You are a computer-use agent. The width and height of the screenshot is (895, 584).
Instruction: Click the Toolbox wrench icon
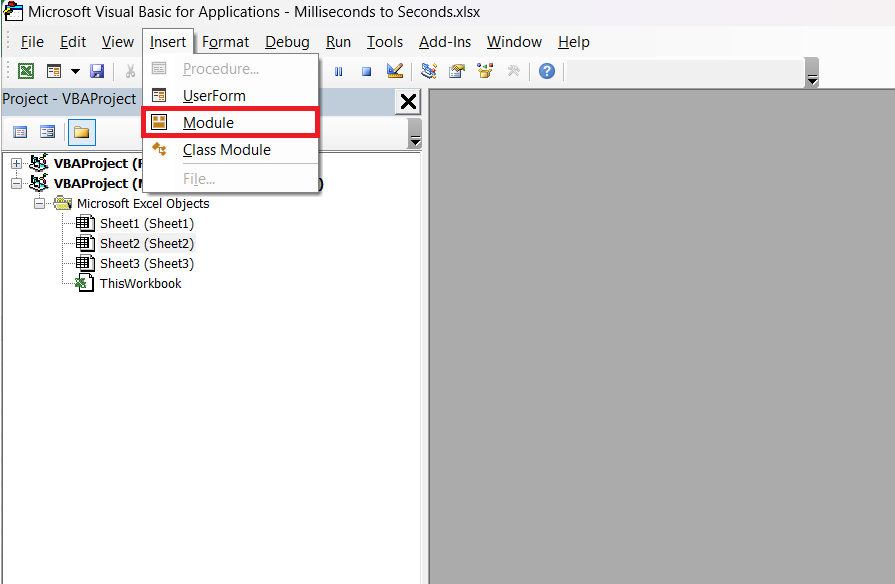(514, 71)
